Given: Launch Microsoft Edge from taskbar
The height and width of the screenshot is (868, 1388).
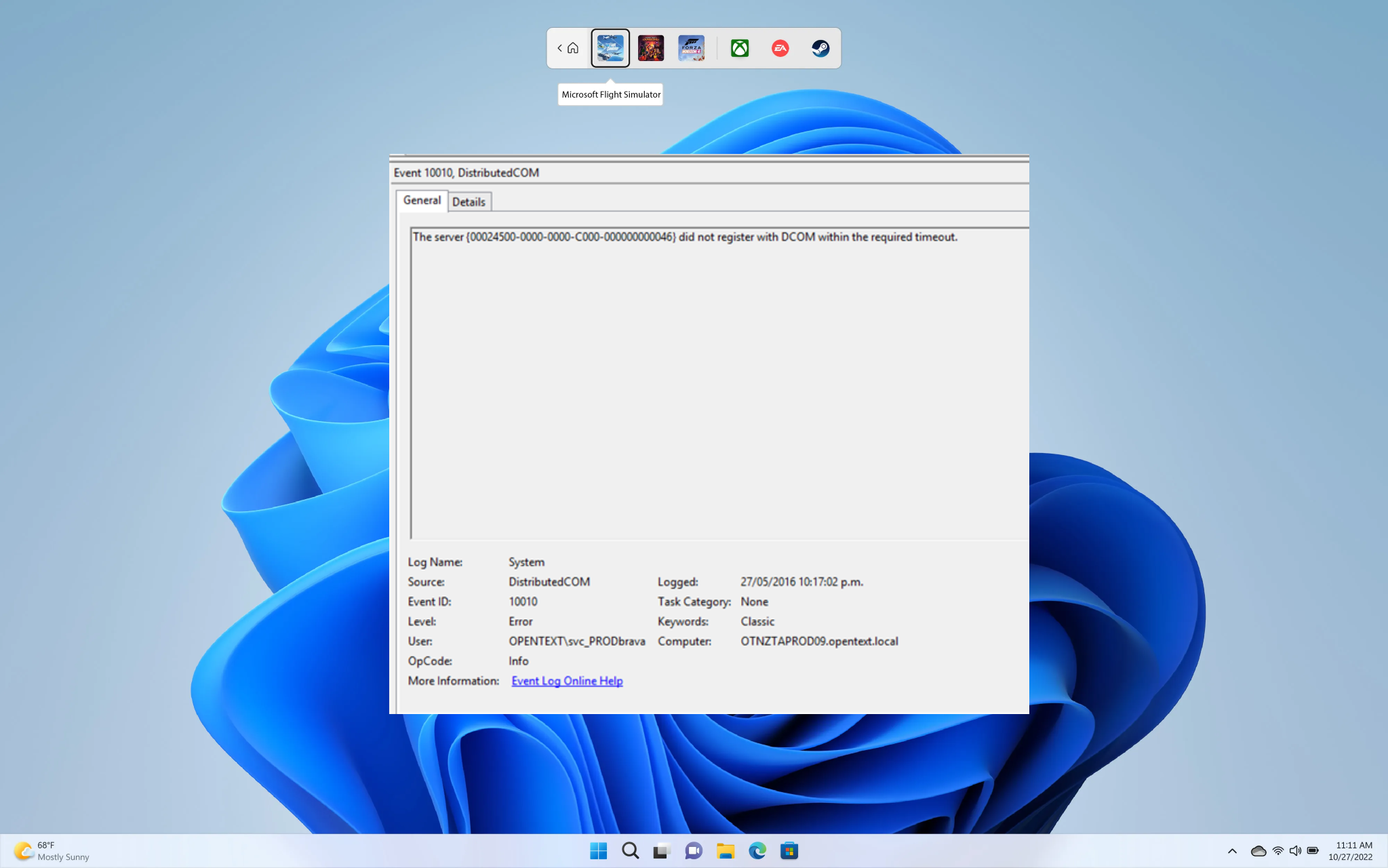Looking at the screenshot, I should [757, 850].
